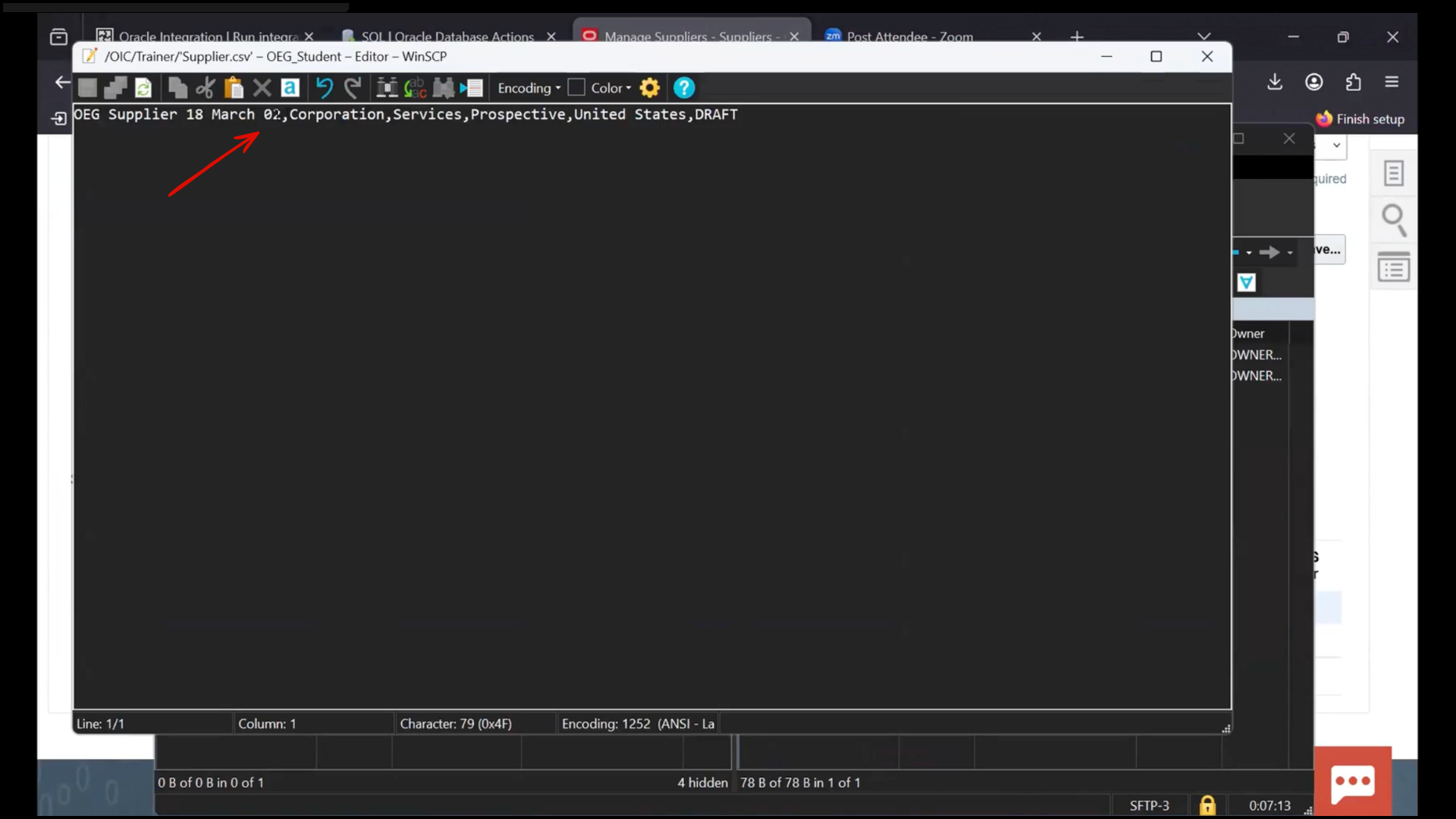Viewport: 1456px width, 819px height.
Task: Open the Replace text tool
Action: (x=415, y=88)
